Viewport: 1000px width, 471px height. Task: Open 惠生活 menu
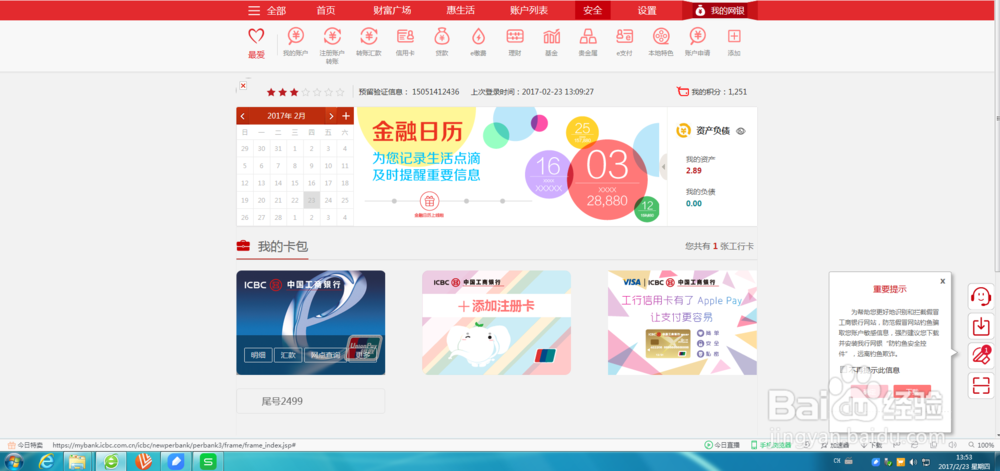pyautogui.click(x=460, y=10)
